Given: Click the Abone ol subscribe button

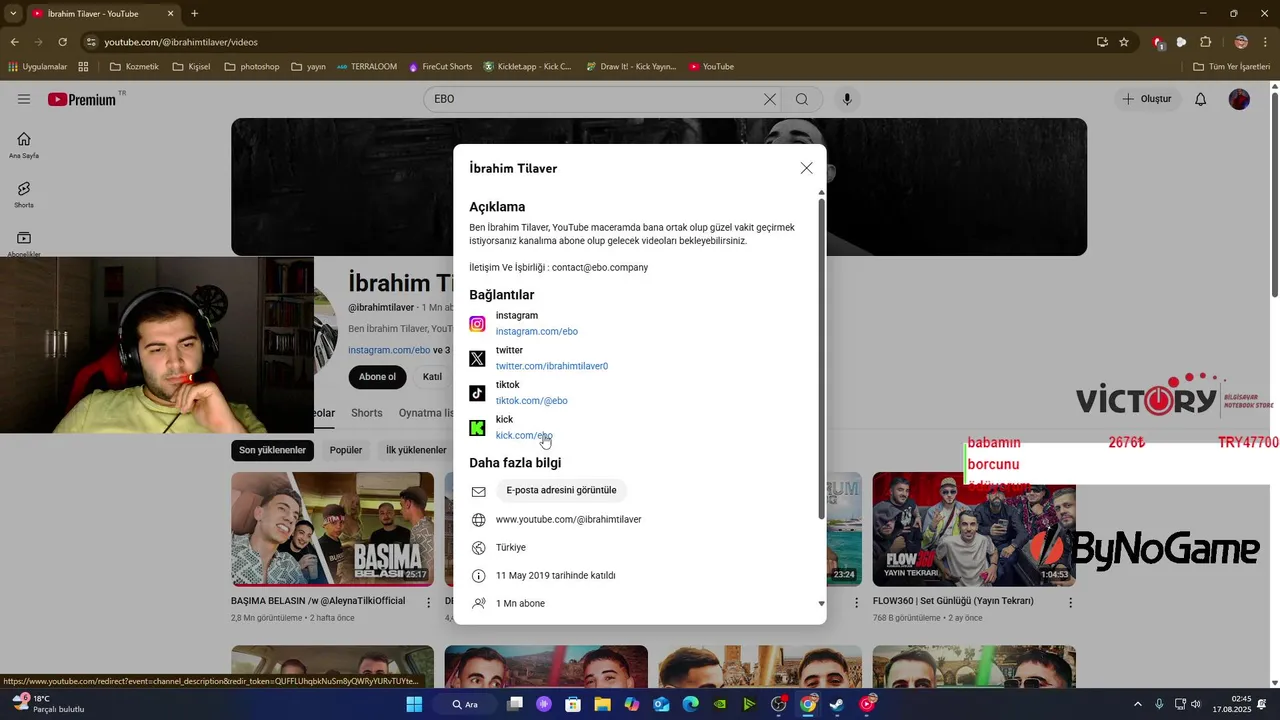Looking at the screenshot, I should tap(377, 377).
